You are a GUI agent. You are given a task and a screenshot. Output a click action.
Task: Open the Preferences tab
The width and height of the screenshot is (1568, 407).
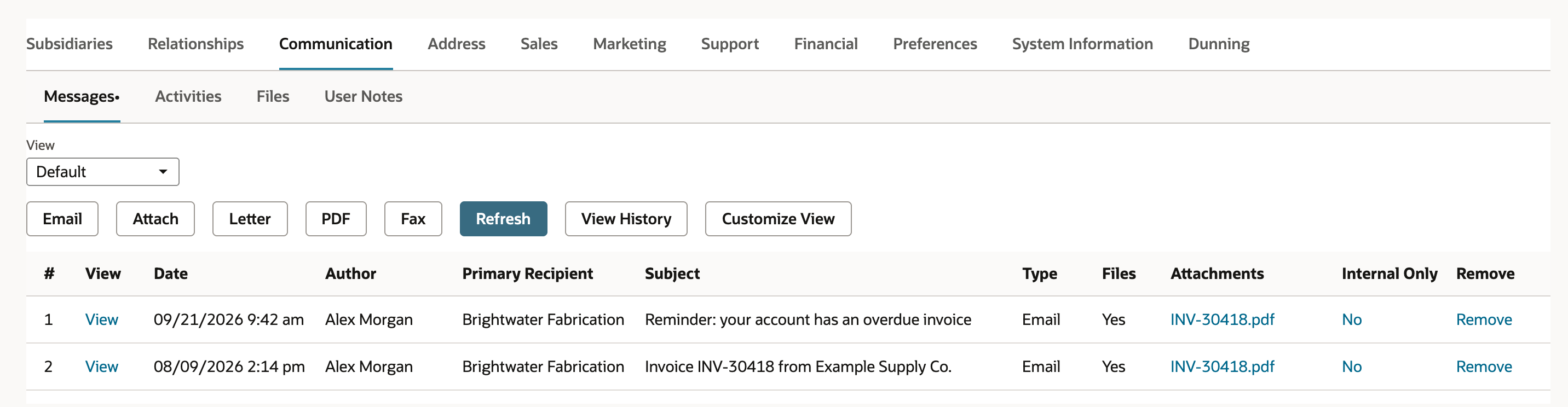tap(935, 44)
